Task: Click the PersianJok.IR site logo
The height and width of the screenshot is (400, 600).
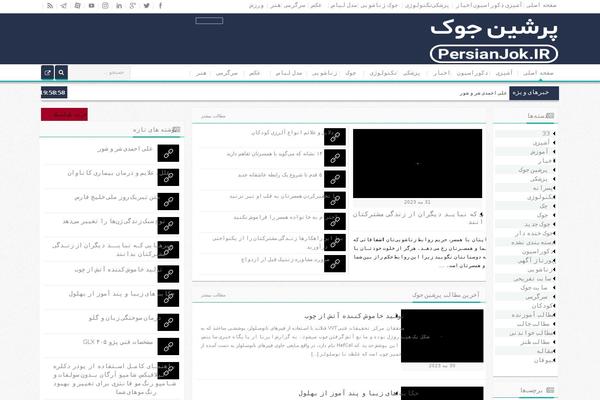Action: (x=494, y=41)
